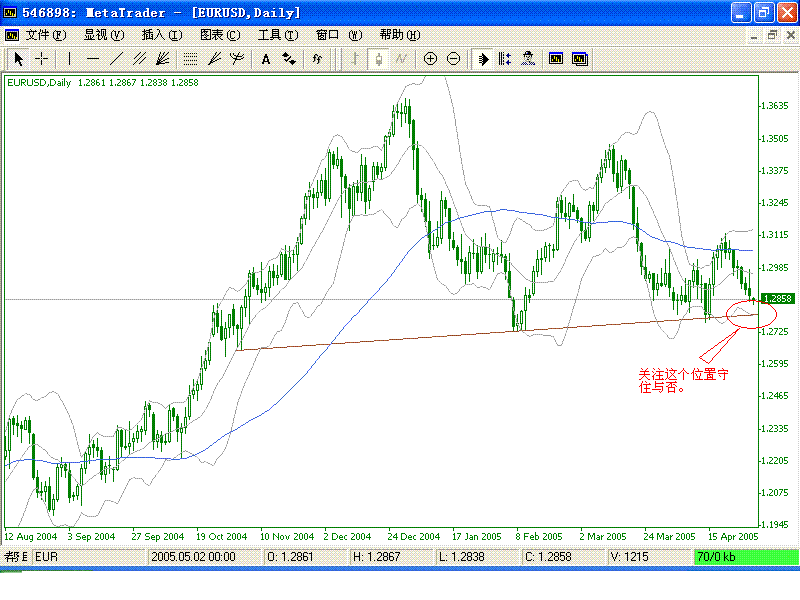
Task: Select the Fibonacci fan tool
Action: pos(214,59)
